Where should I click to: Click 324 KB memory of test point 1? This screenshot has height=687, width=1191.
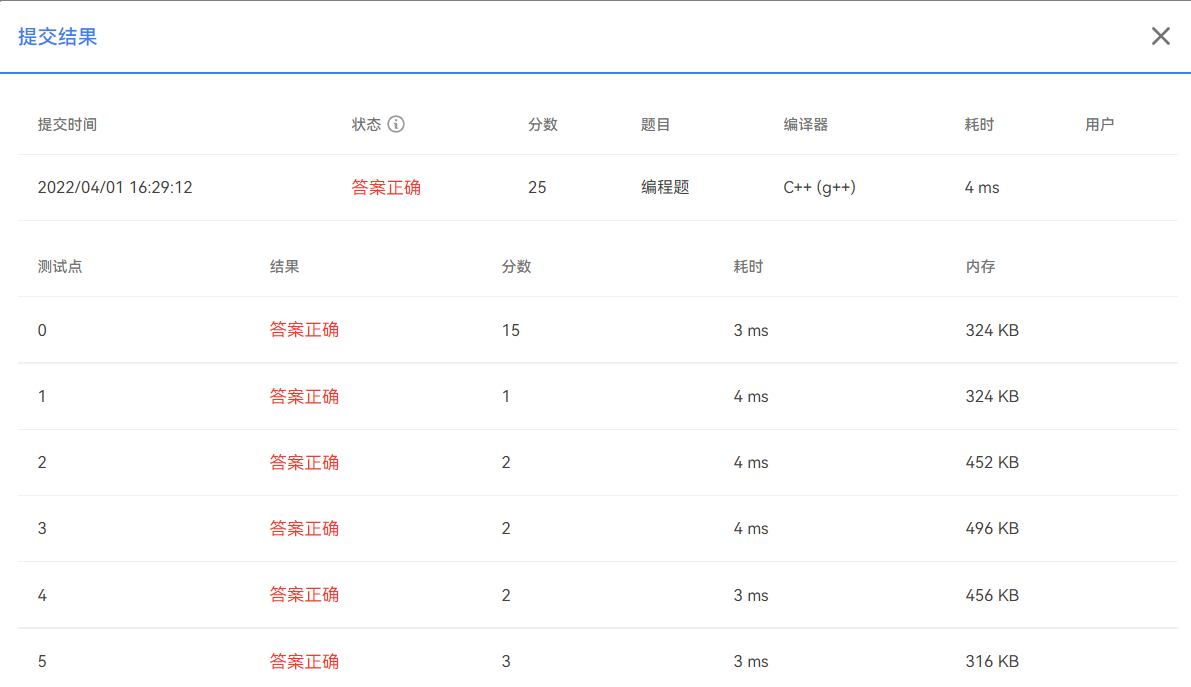click(992, 397)
